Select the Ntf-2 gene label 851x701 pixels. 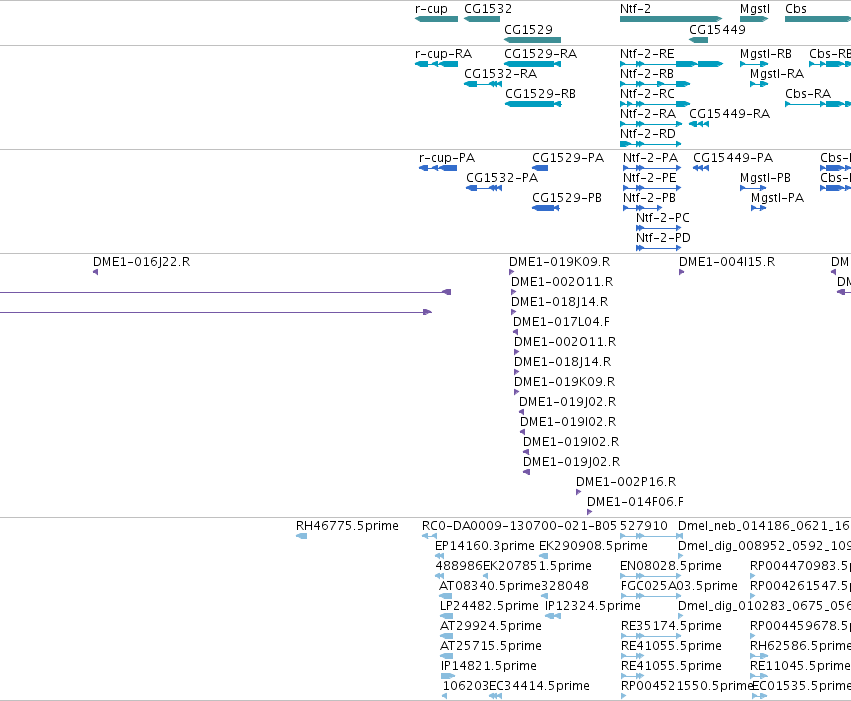pyautogui.click(x=635, y=9)
